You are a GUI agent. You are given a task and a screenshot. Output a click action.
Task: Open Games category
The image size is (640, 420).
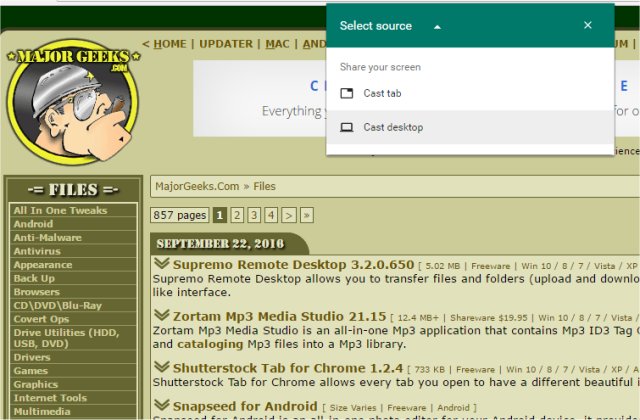(x=73, y=371)
